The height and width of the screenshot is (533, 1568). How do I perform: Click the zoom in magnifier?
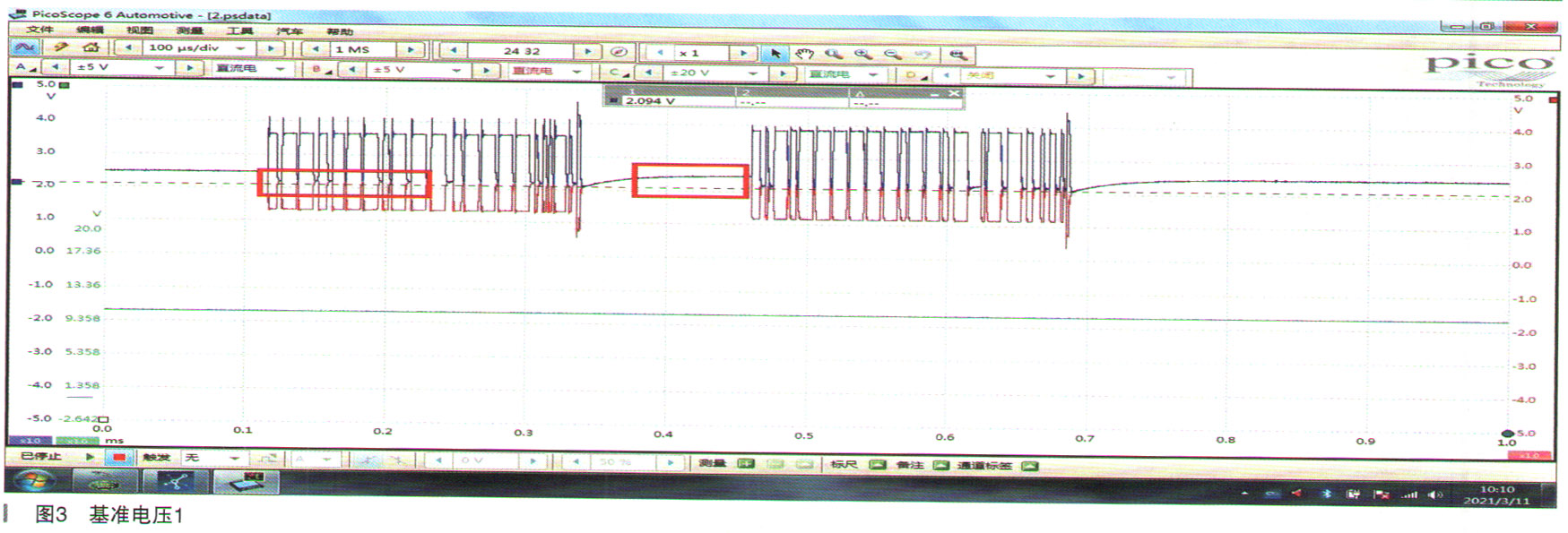pos(862,54)
